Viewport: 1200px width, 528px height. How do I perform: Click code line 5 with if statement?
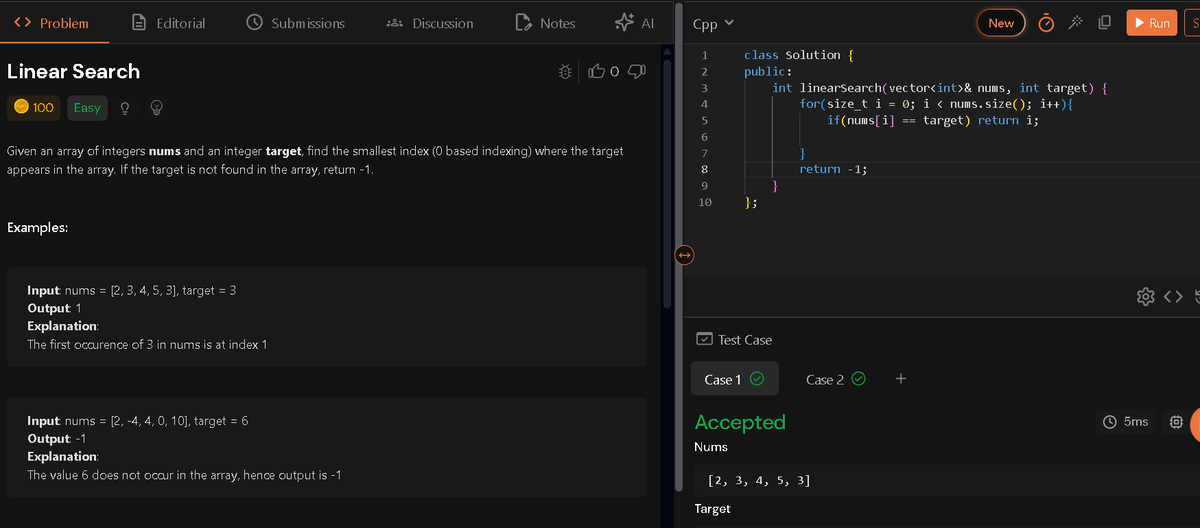[932, 120]
